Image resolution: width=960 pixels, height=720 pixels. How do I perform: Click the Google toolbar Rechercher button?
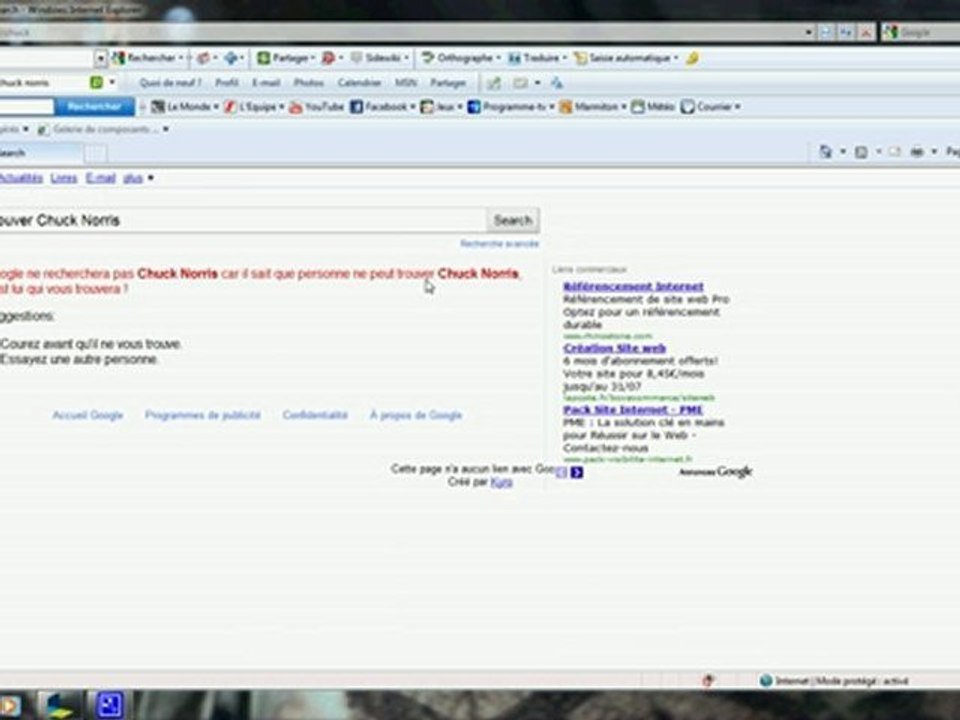click(148, 58)
